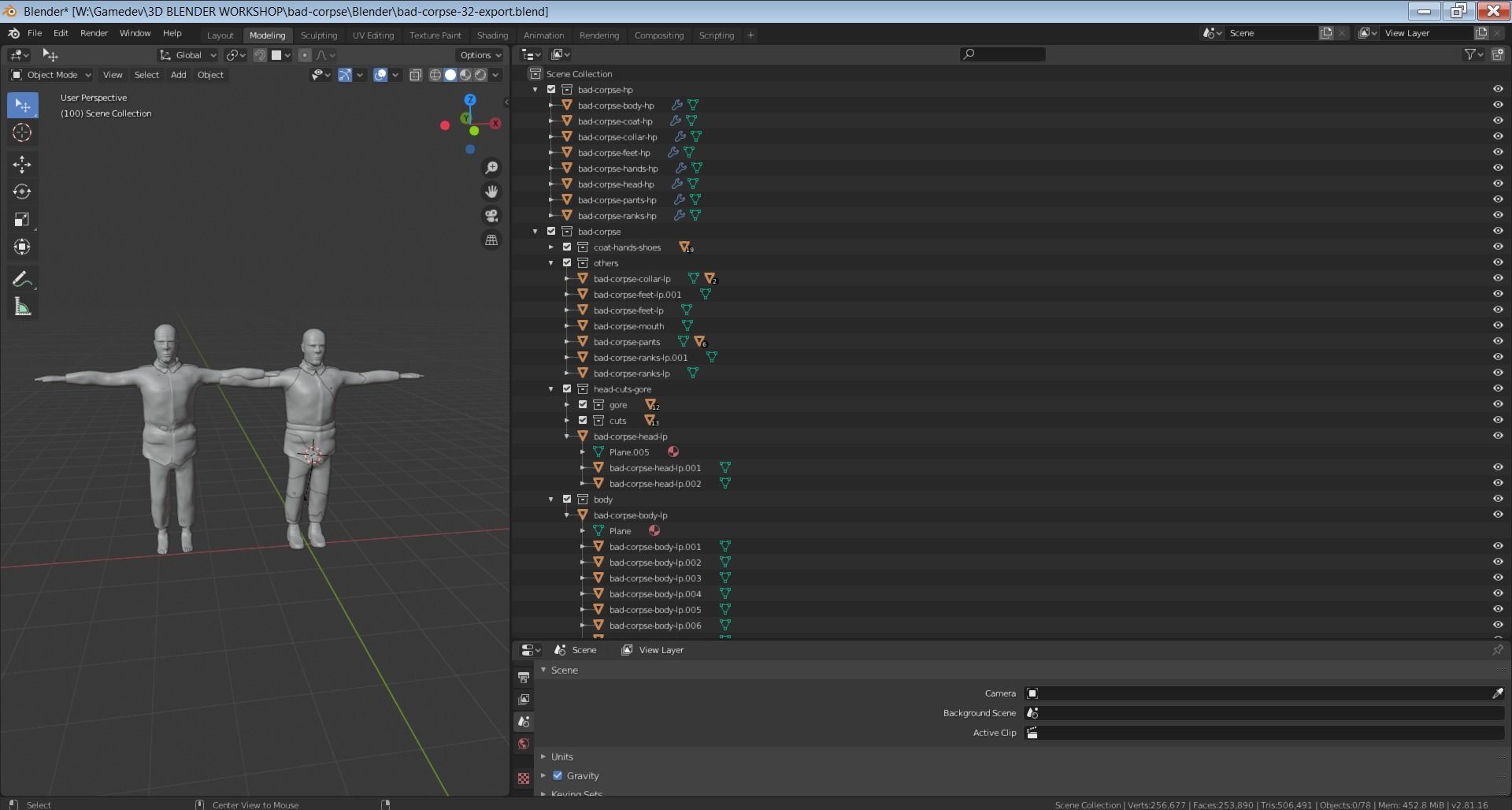Click the red X axis on navigation gizmo
Screen dimensions: 1512x810
click(495, 124)
